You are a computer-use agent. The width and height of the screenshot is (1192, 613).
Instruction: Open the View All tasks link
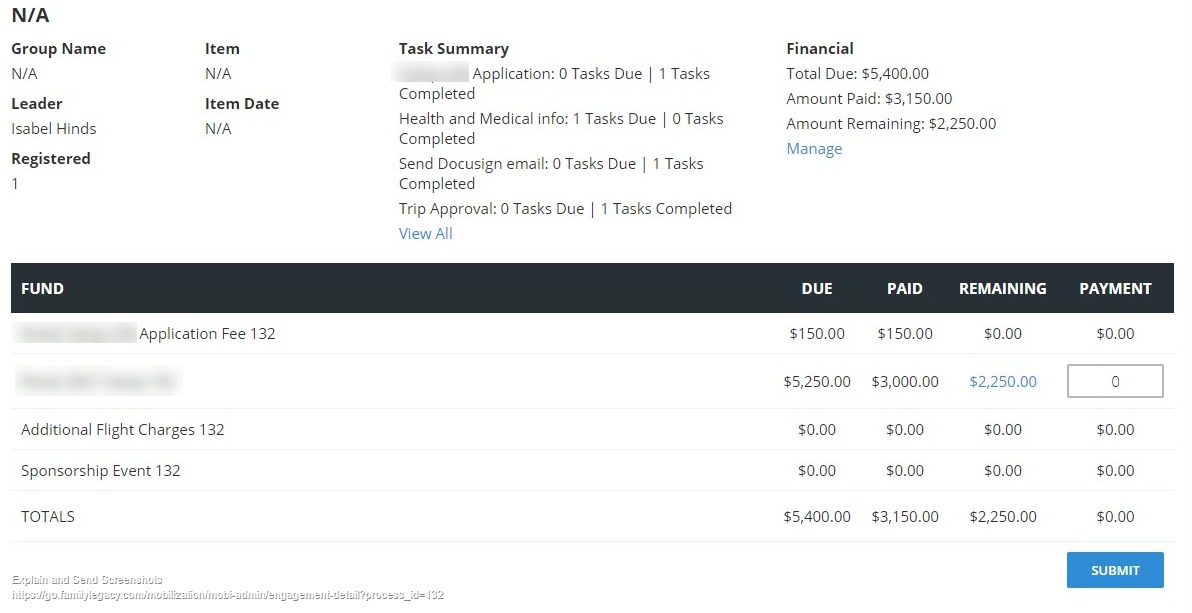coord(425,234)
